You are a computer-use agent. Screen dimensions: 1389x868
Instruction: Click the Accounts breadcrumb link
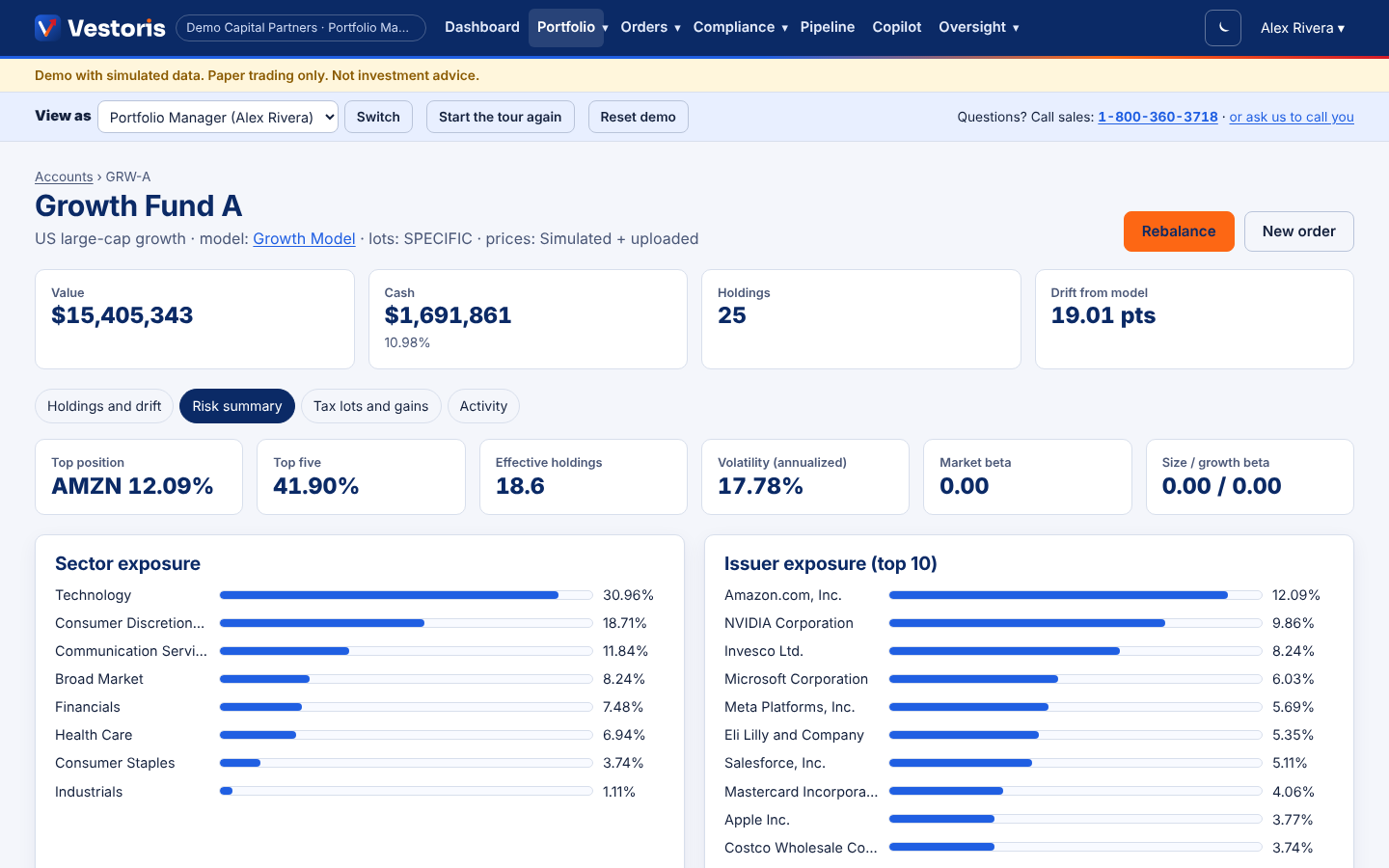[x=64, y=176]
